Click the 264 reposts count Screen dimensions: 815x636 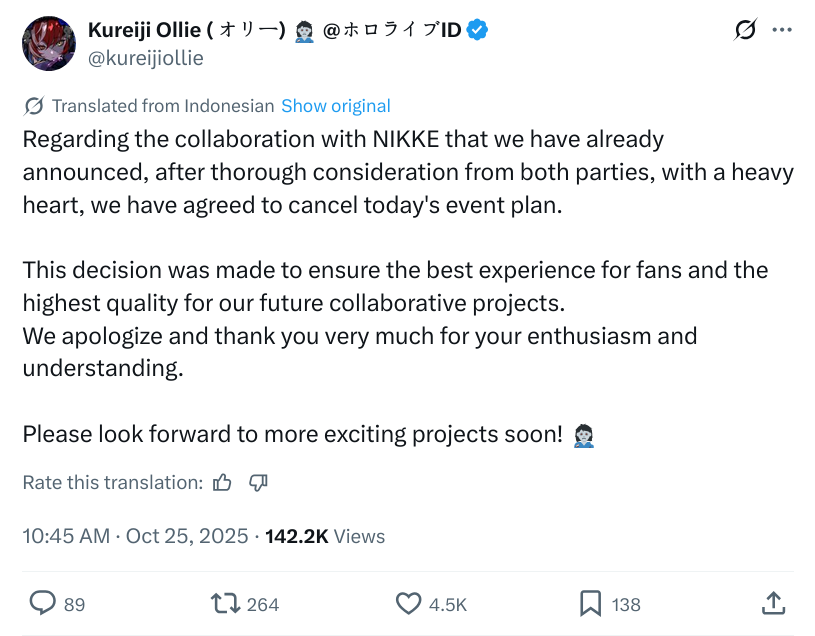click(x=263, y=604)
